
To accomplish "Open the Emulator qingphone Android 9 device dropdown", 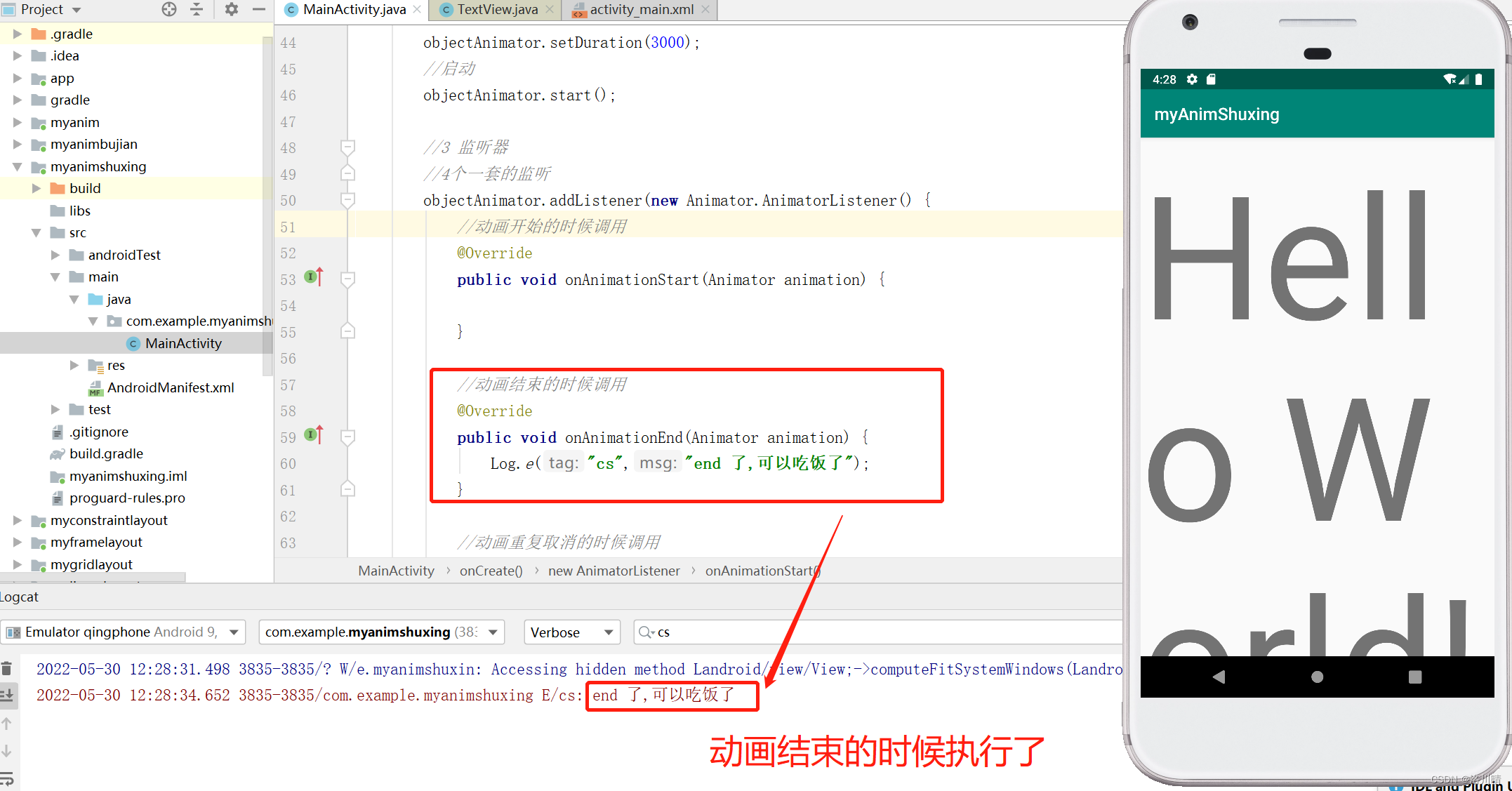I will tap(233, 632).
